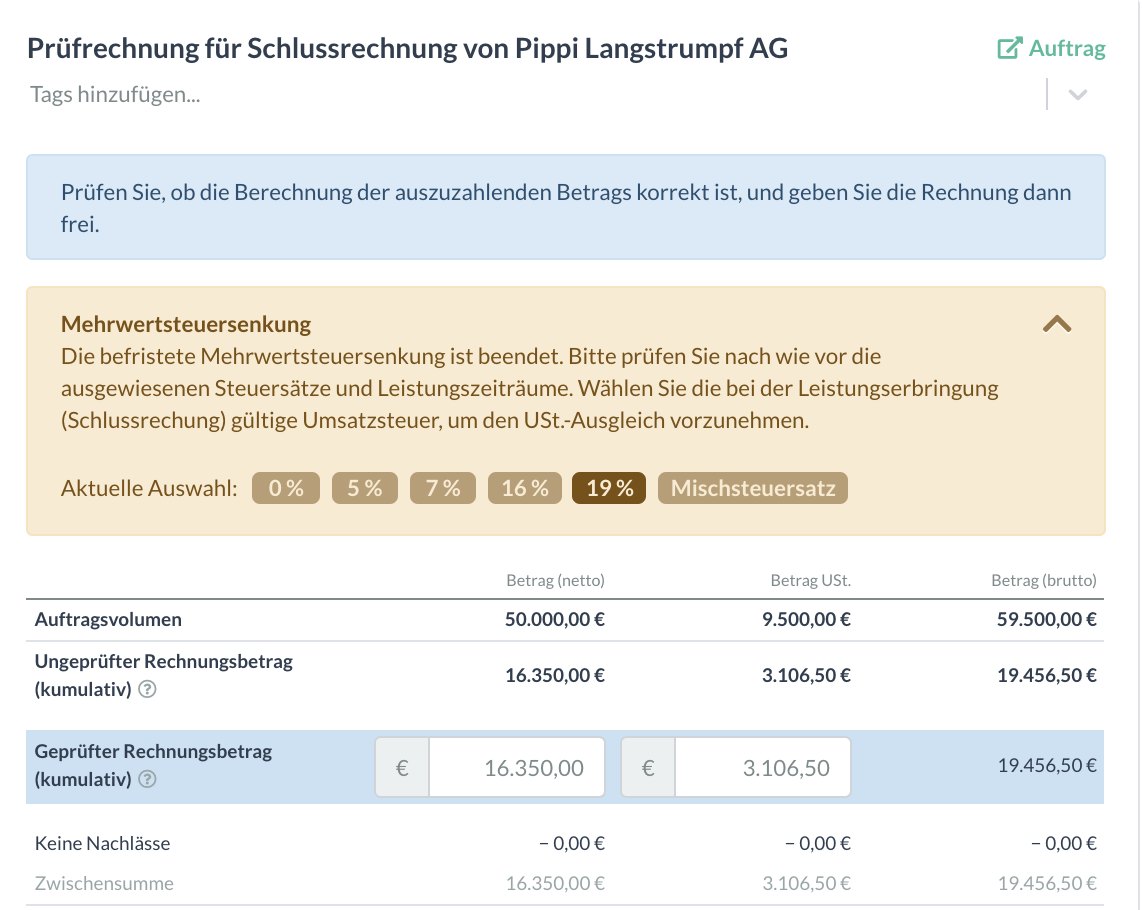Image resolution: width=1142 pixels, height=910 pixels.
Task: Select the 5 % tax rate
Action: coord(365,488)
